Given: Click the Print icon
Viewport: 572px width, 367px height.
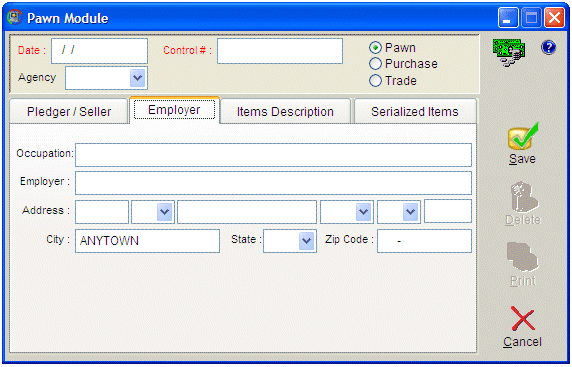Looking at the screenshot, I should 523,265.
